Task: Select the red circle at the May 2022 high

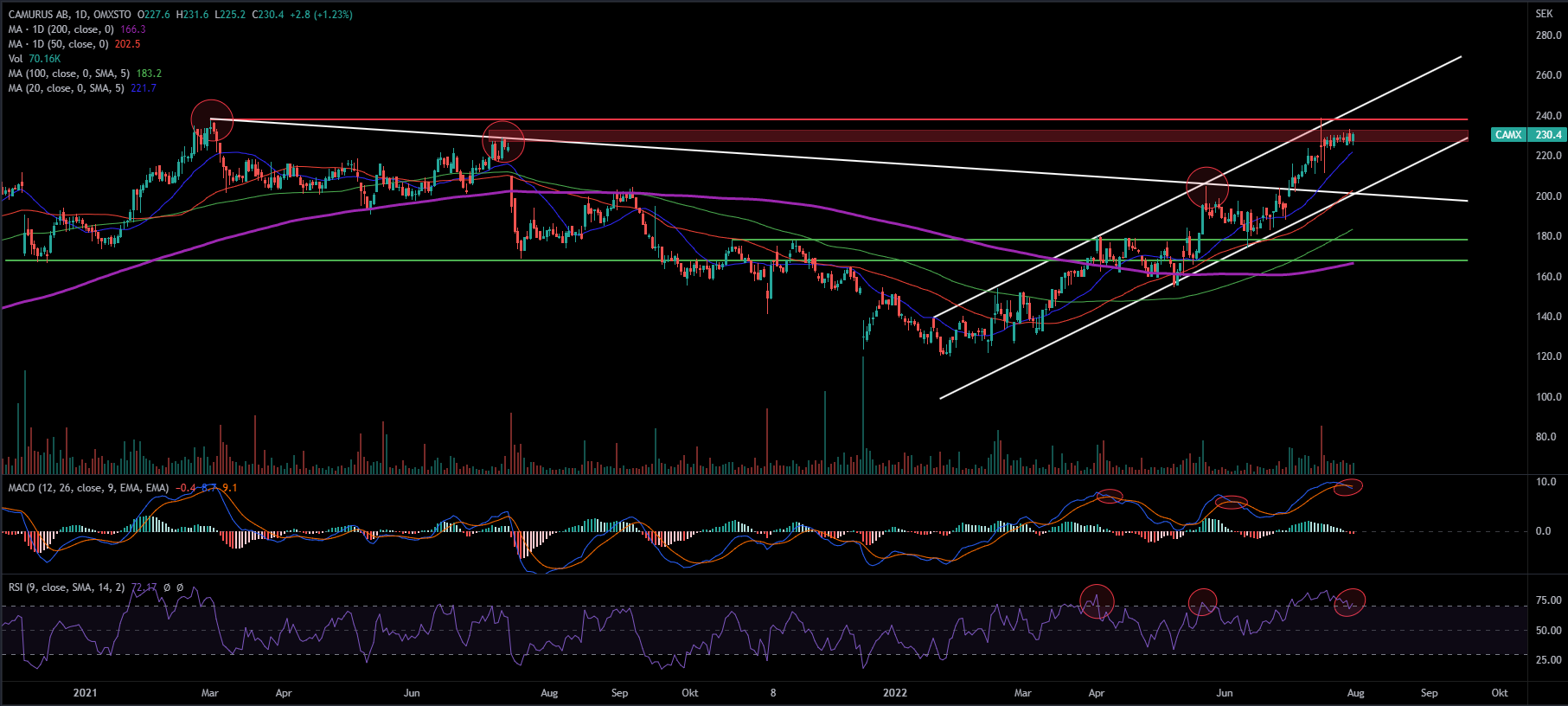Action: click(1207, 188)
